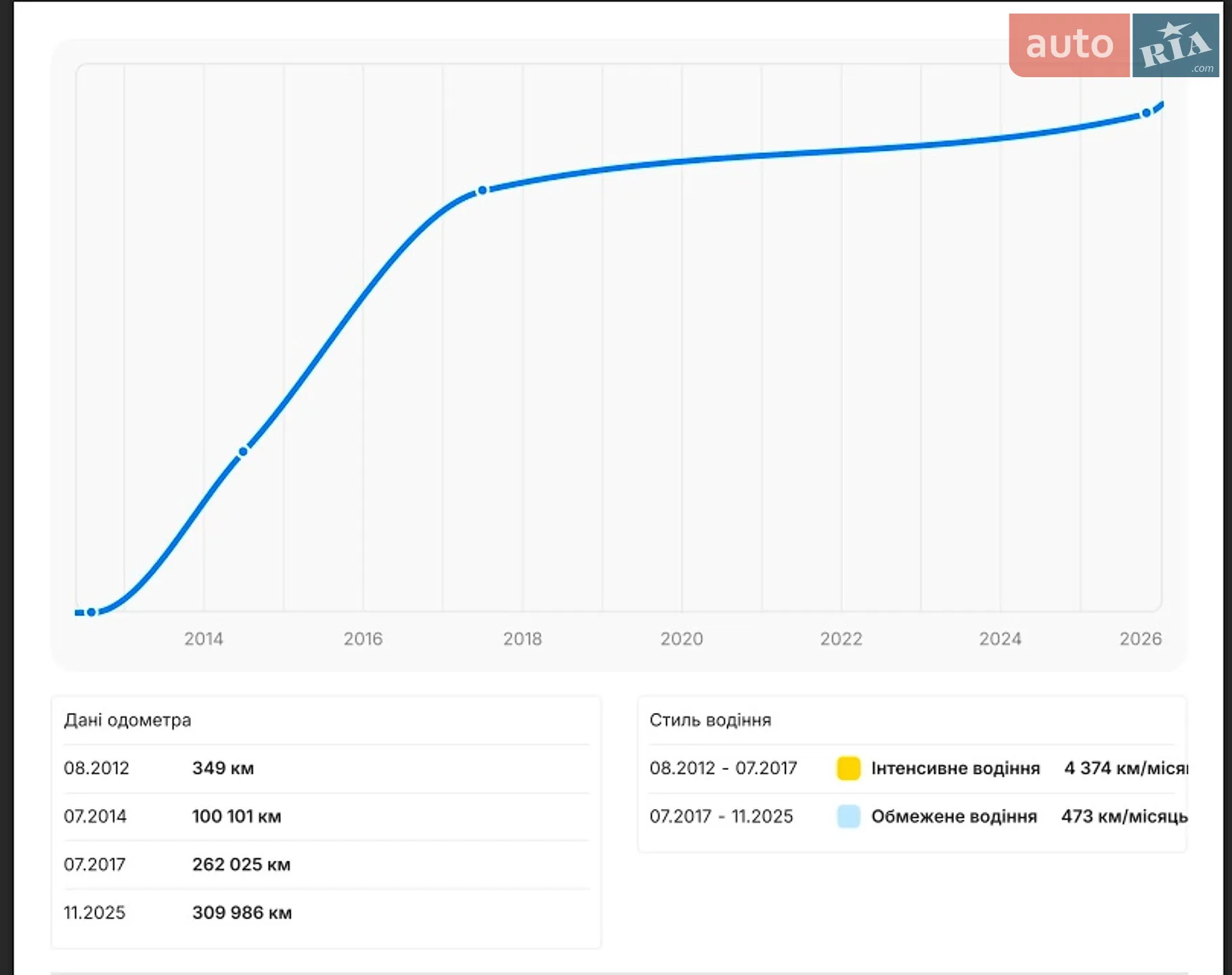This screenshot has width=1232, height=975.
Task: Select the 08.2012 data point on chart
Action: pos(91,612)
